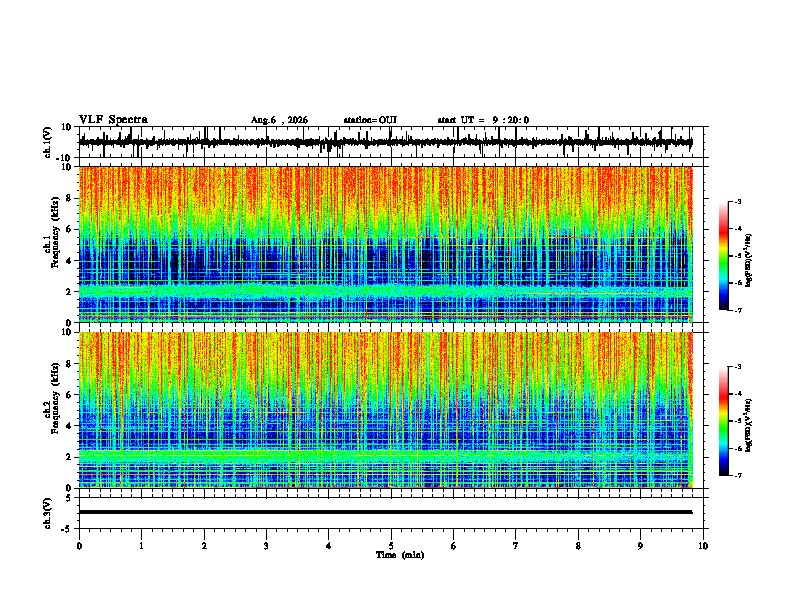Click the "VLF Spectra" plot title
Screen dimensions: 792x612
(x=113, y=120)
